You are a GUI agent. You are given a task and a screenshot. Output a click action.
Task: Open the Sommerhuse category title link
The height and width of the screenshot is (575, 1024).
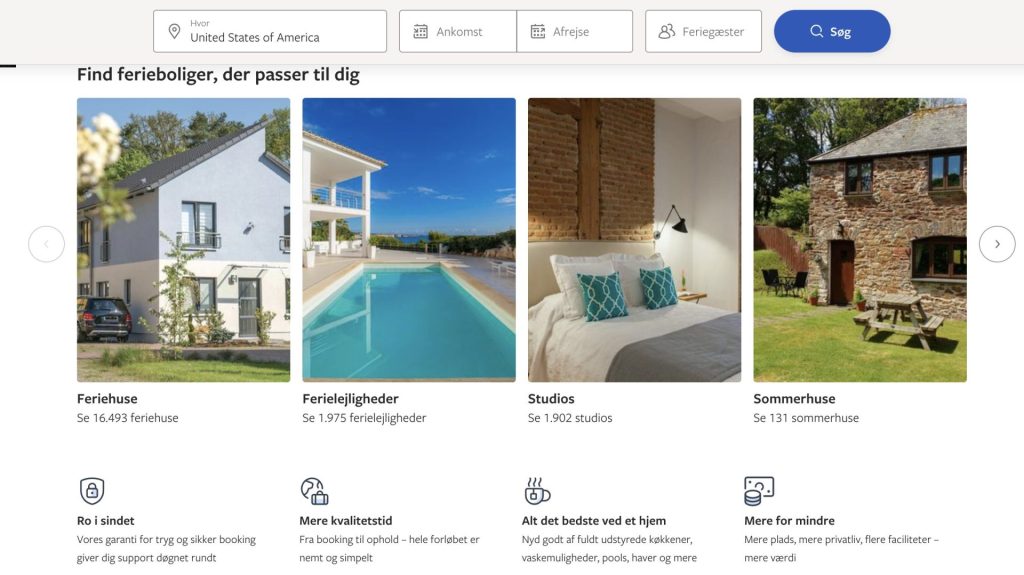[x=794, y=399]
